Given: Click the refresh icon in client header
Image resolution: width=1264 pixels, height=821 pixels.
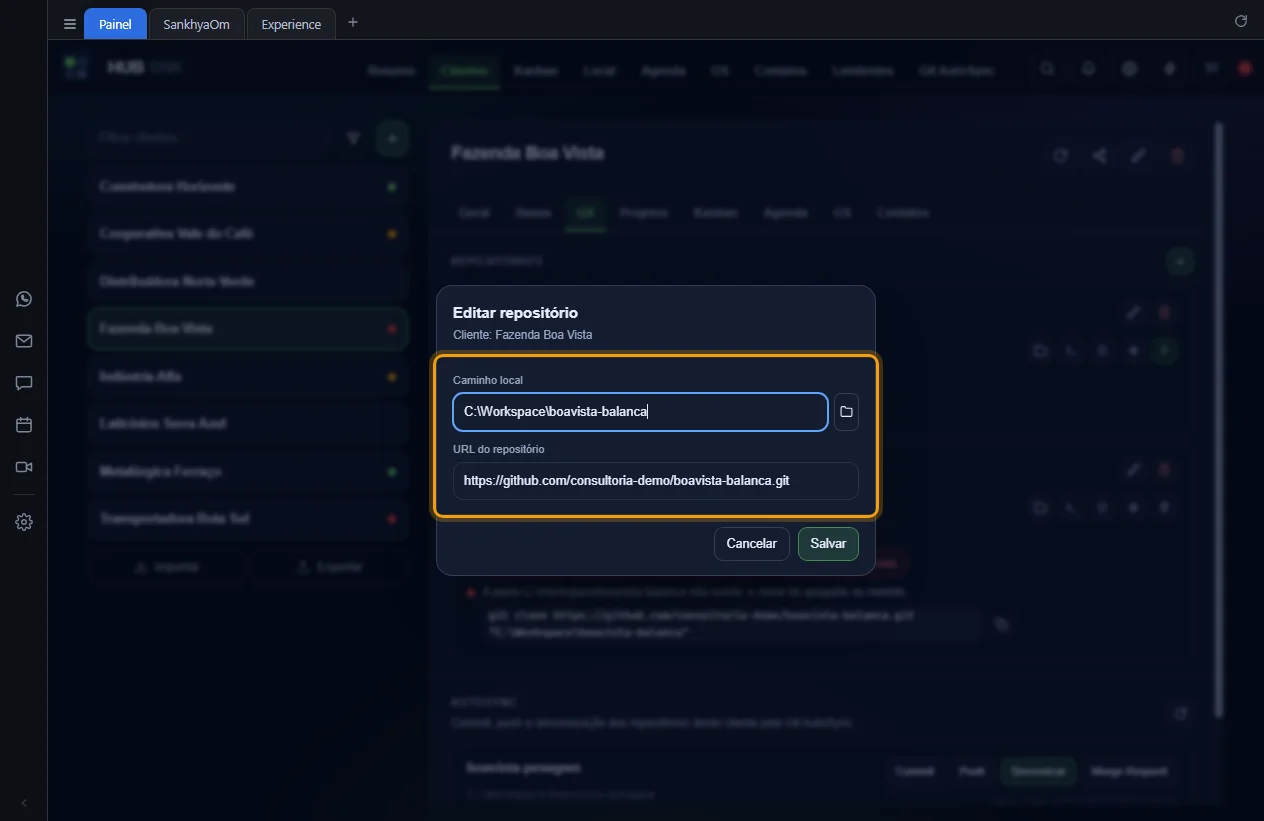Looking at the screenshot, I should click(x=1060, y=156).
